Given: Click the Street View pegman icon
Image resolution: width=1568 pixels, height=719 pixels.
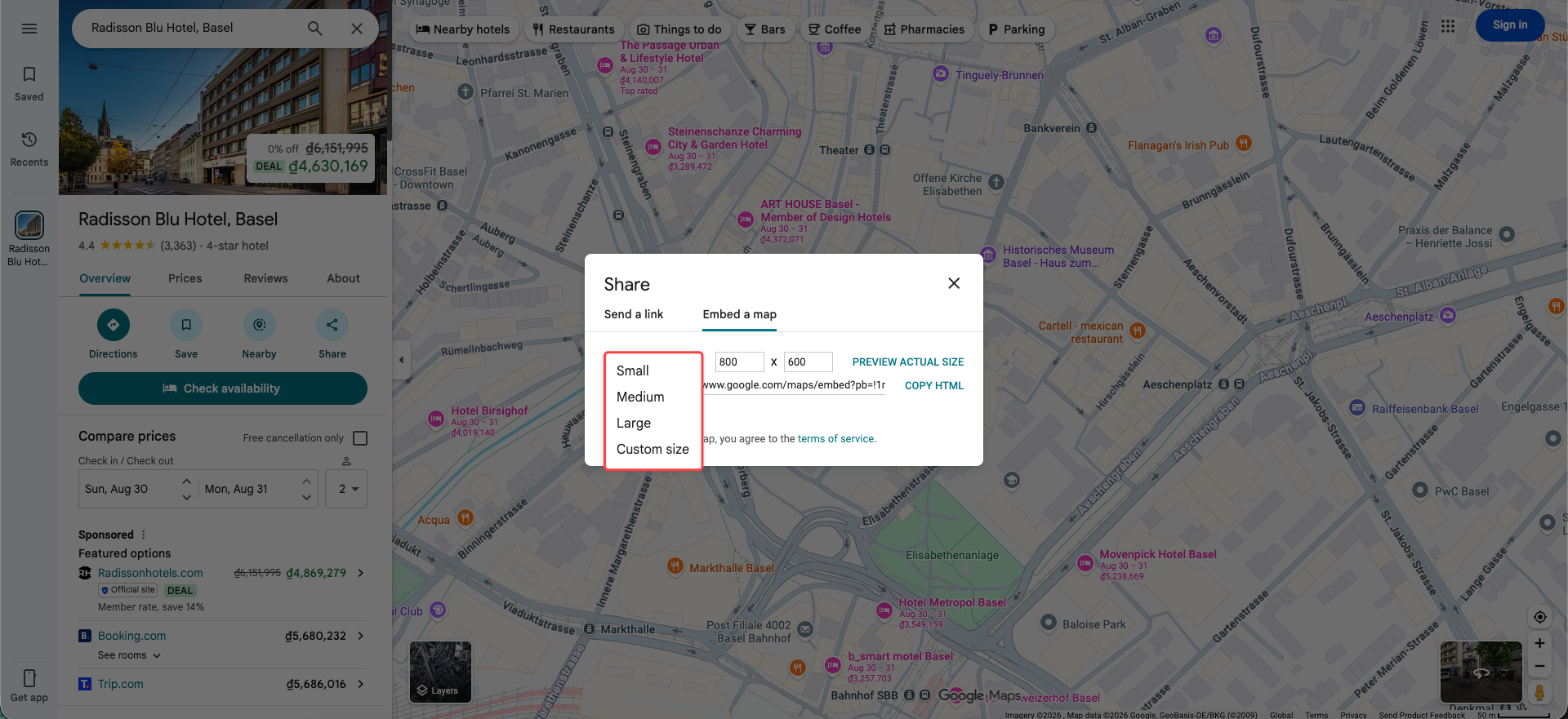Looking at the screenshot, I should click(x=1539, y=694).
